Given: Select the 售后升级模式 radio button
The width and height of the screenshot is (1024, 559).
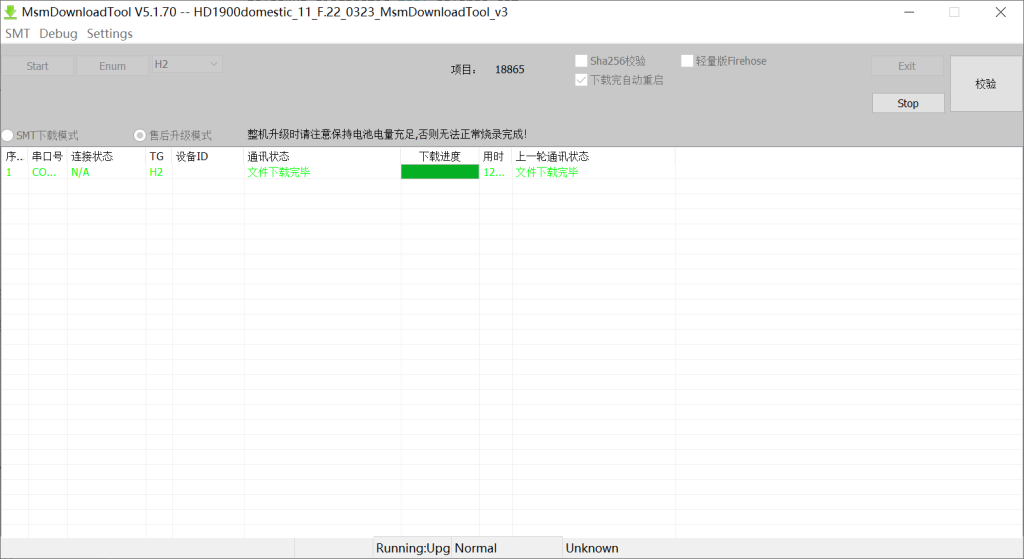Looking at the screenshot, I should [x=140, y=135].
